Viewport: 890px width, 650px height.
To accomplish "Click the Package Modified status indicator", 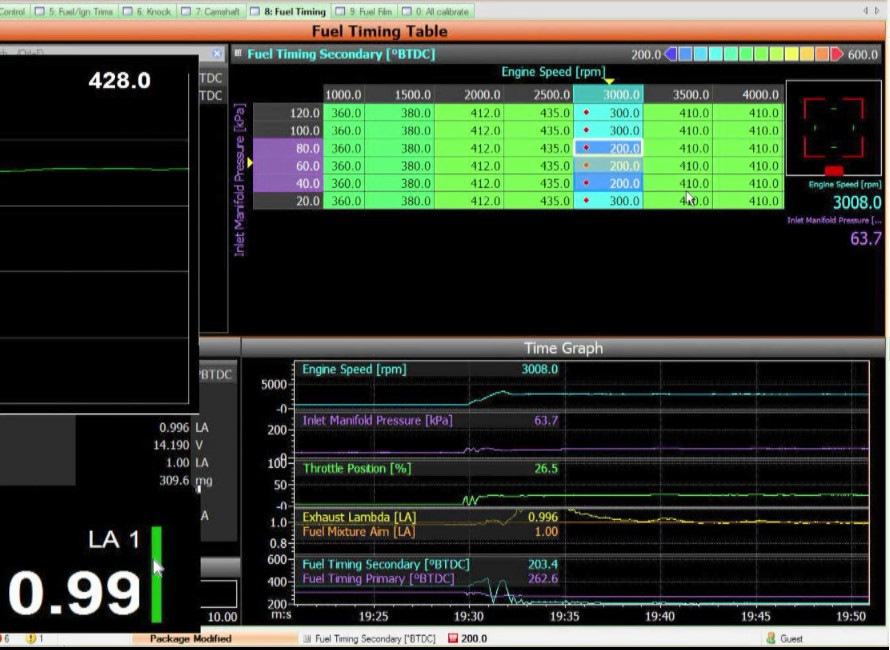I will click(191, 638).
